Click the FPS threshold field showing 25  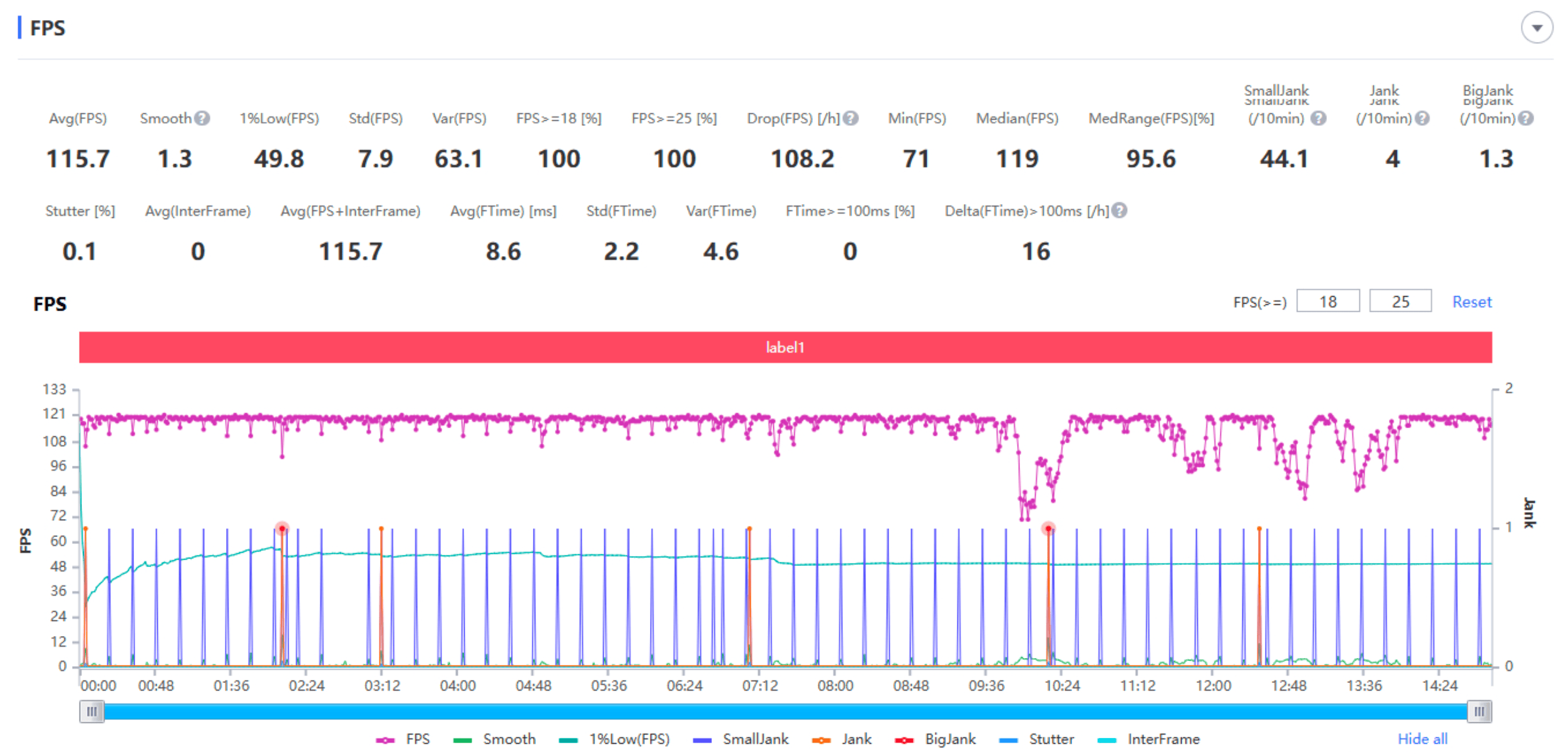[1400, 302]
